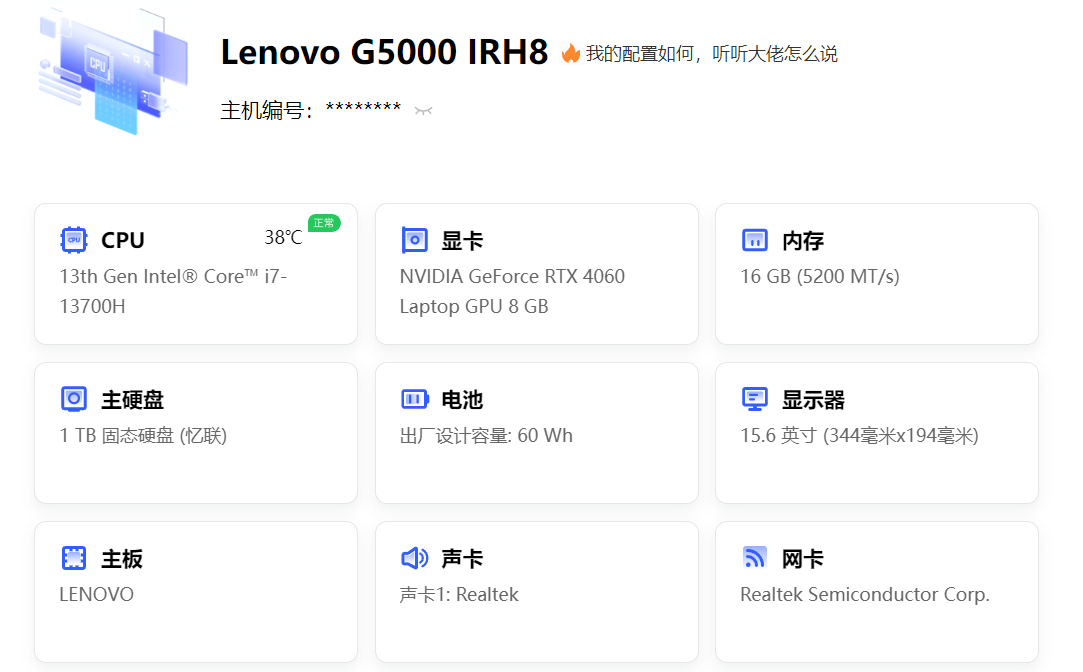
Task: Click the 声卡1: Realtek entry
Action: 459,594
